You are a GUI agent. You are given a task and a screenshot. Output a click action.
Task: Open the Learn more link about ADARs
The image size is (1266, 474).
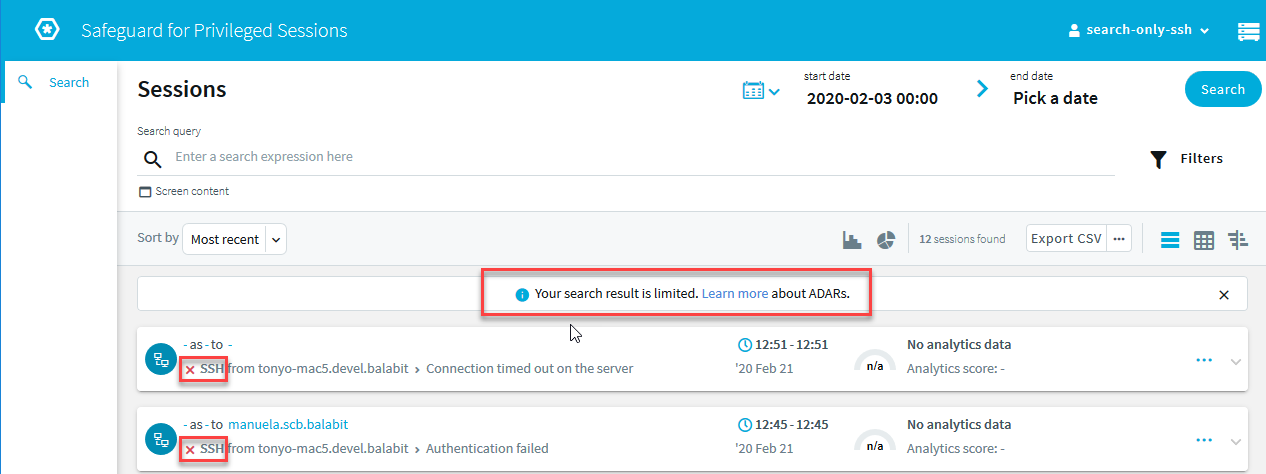click(x=734, y=294)
